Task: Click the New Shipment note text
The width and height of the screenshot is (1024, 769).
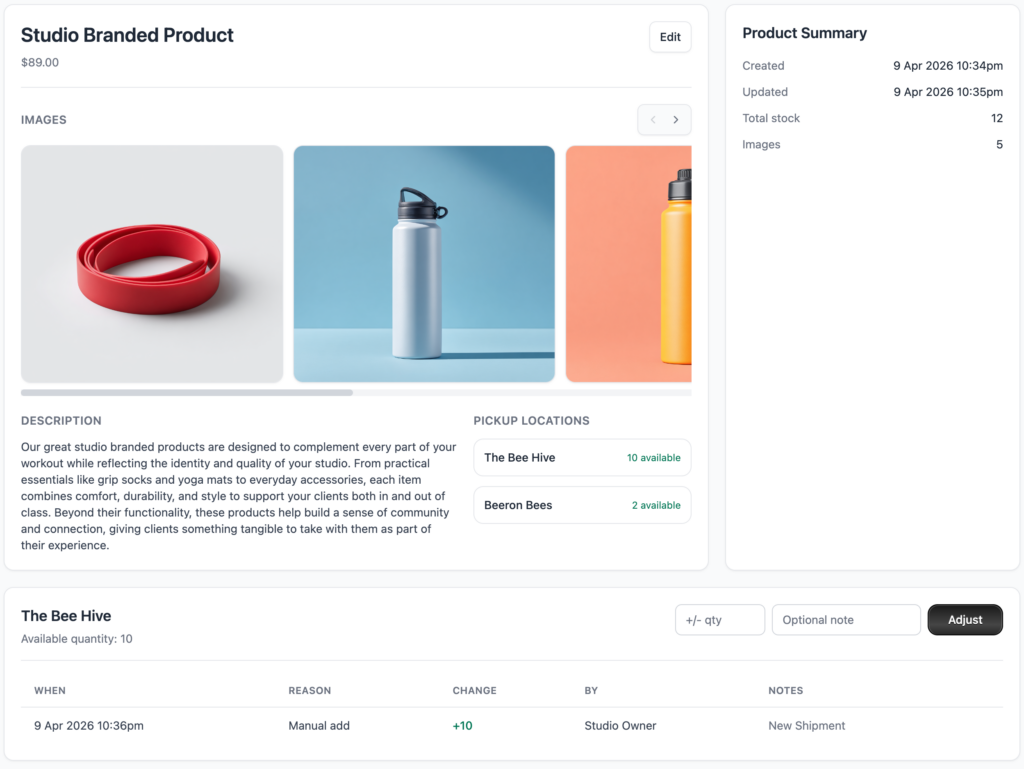Action: pyautogui.click(x=806, y=726)
